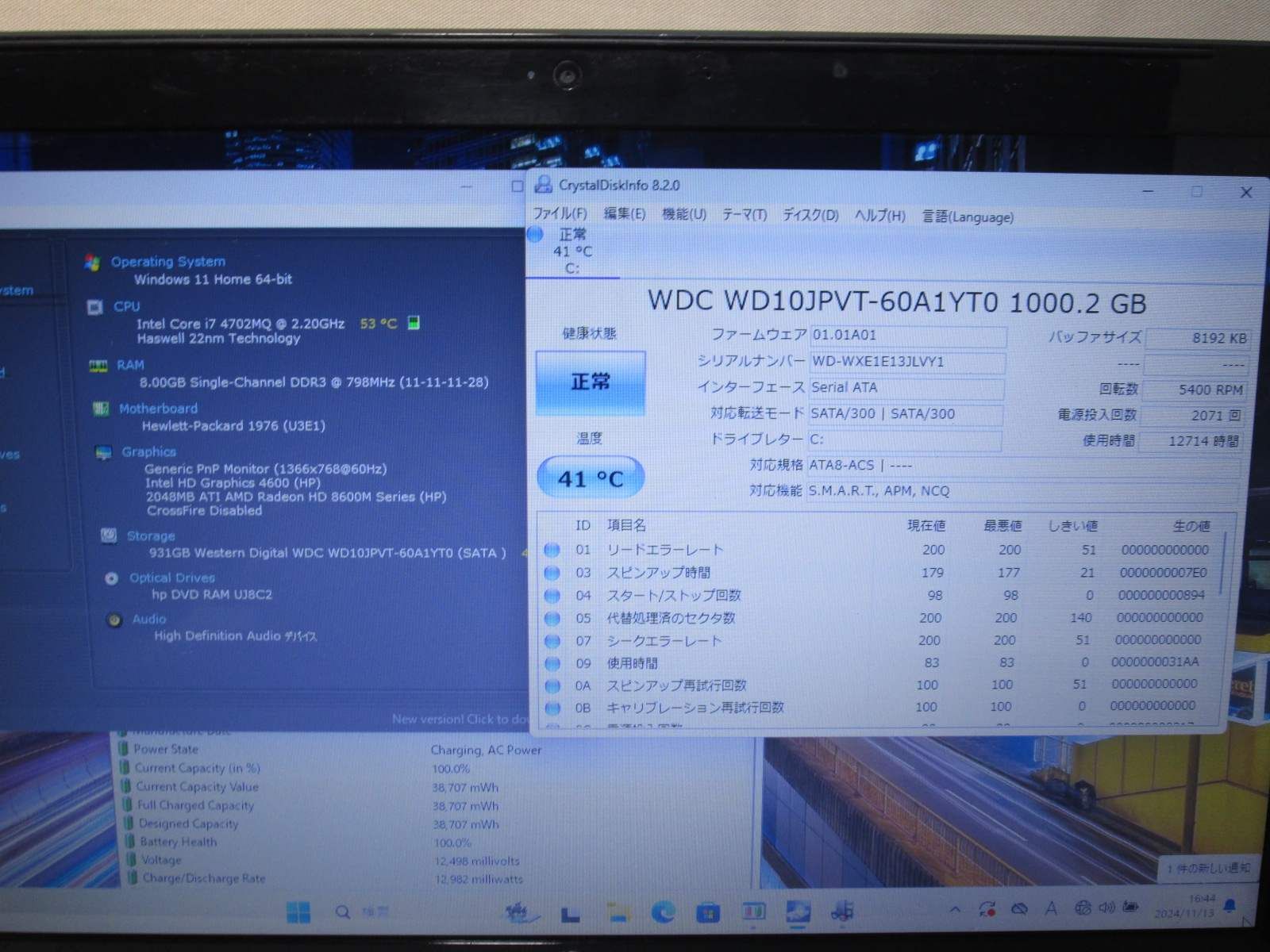Click the power-on hours value 12714 時間
The height and width of the screenshot is (952, 1270).
1191,441
